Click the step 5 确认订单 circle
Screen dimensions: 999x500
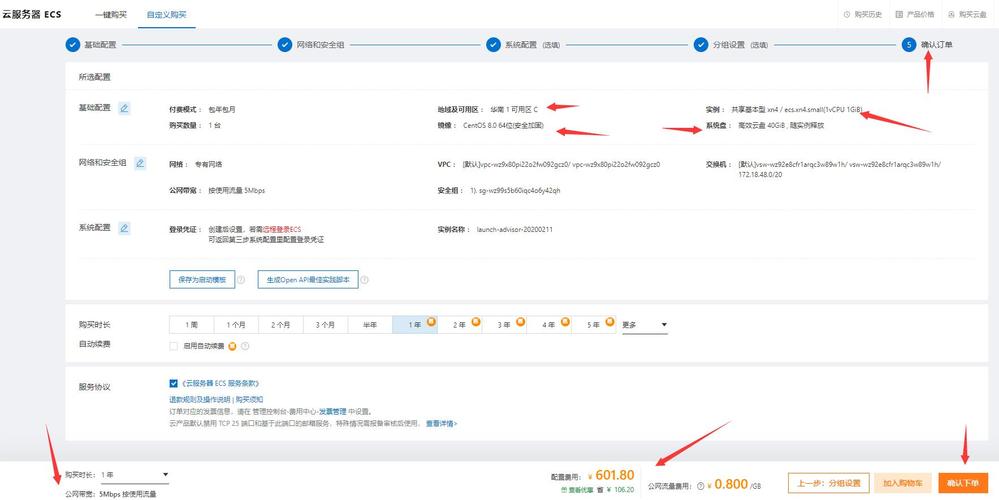[909, 45]
